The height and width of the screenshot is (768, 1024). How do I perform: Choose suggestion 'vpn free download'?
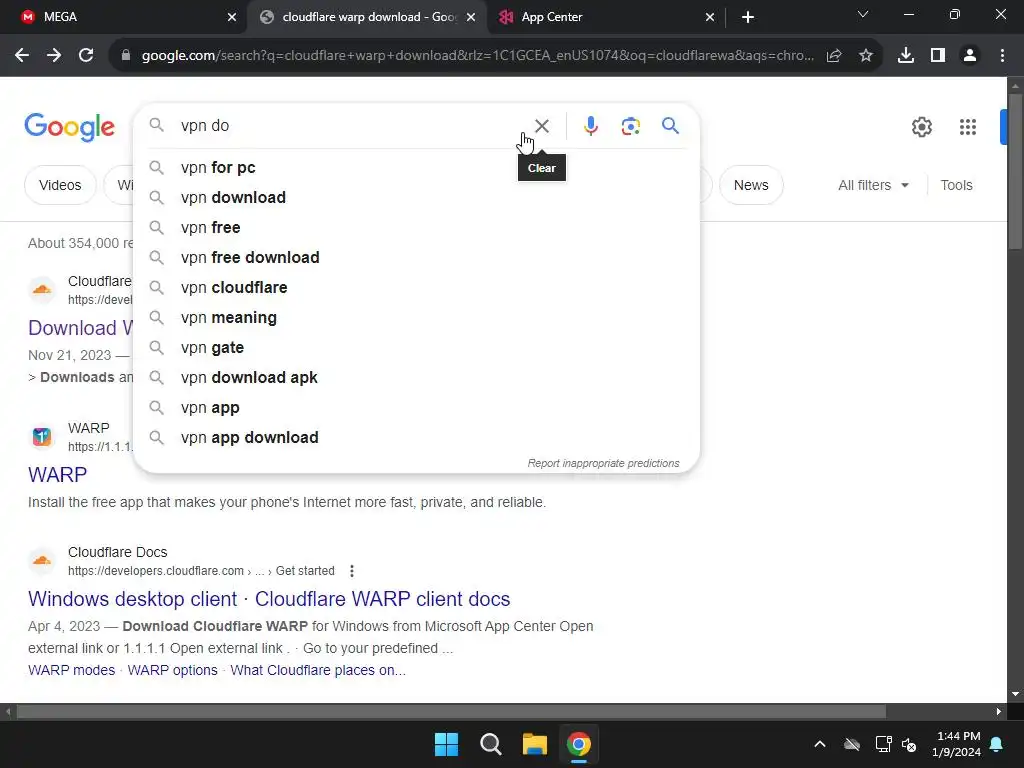(x=417, y=258)
